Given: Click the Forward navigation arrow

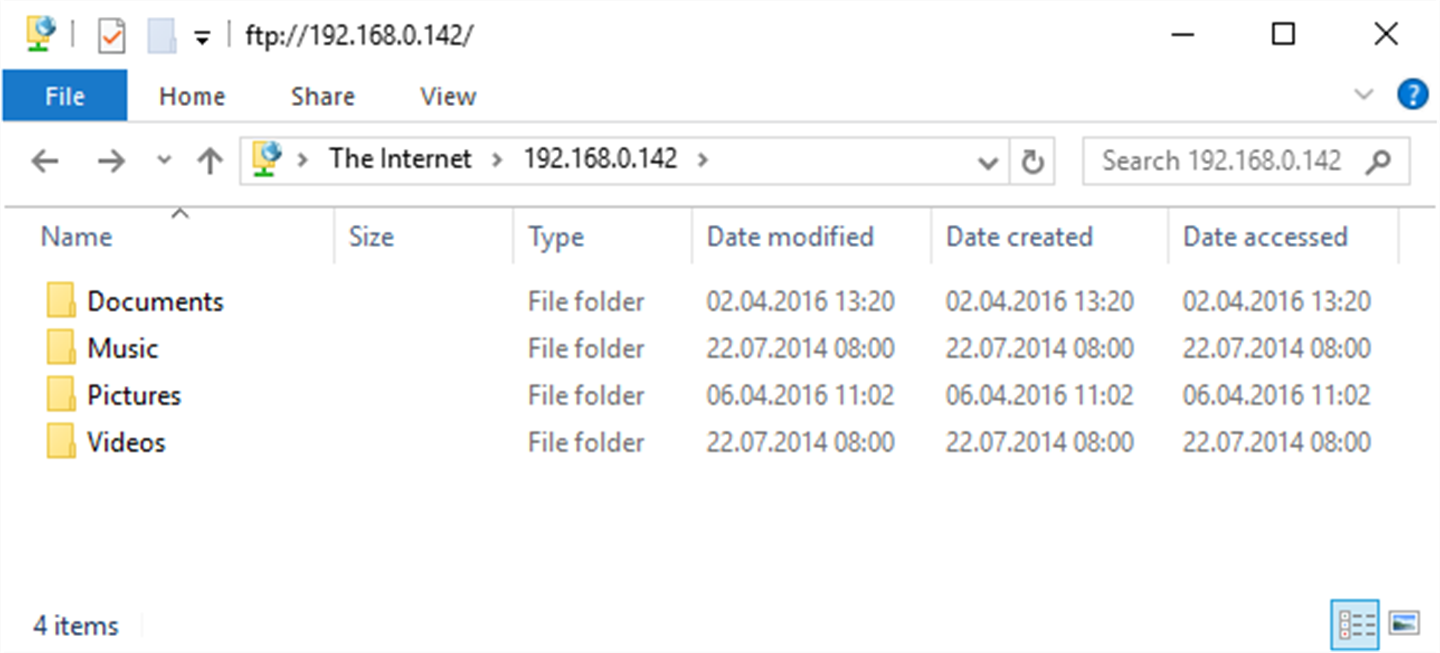Looking at the screenshot, I should (x=111, y=161).
